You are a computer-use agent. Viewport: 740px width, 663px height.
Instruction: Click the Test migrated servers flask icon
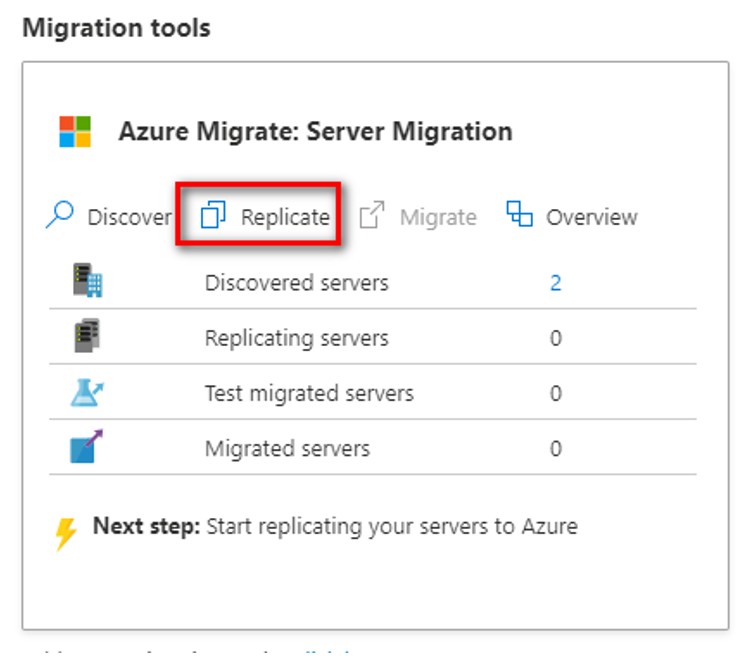point(87,393)
